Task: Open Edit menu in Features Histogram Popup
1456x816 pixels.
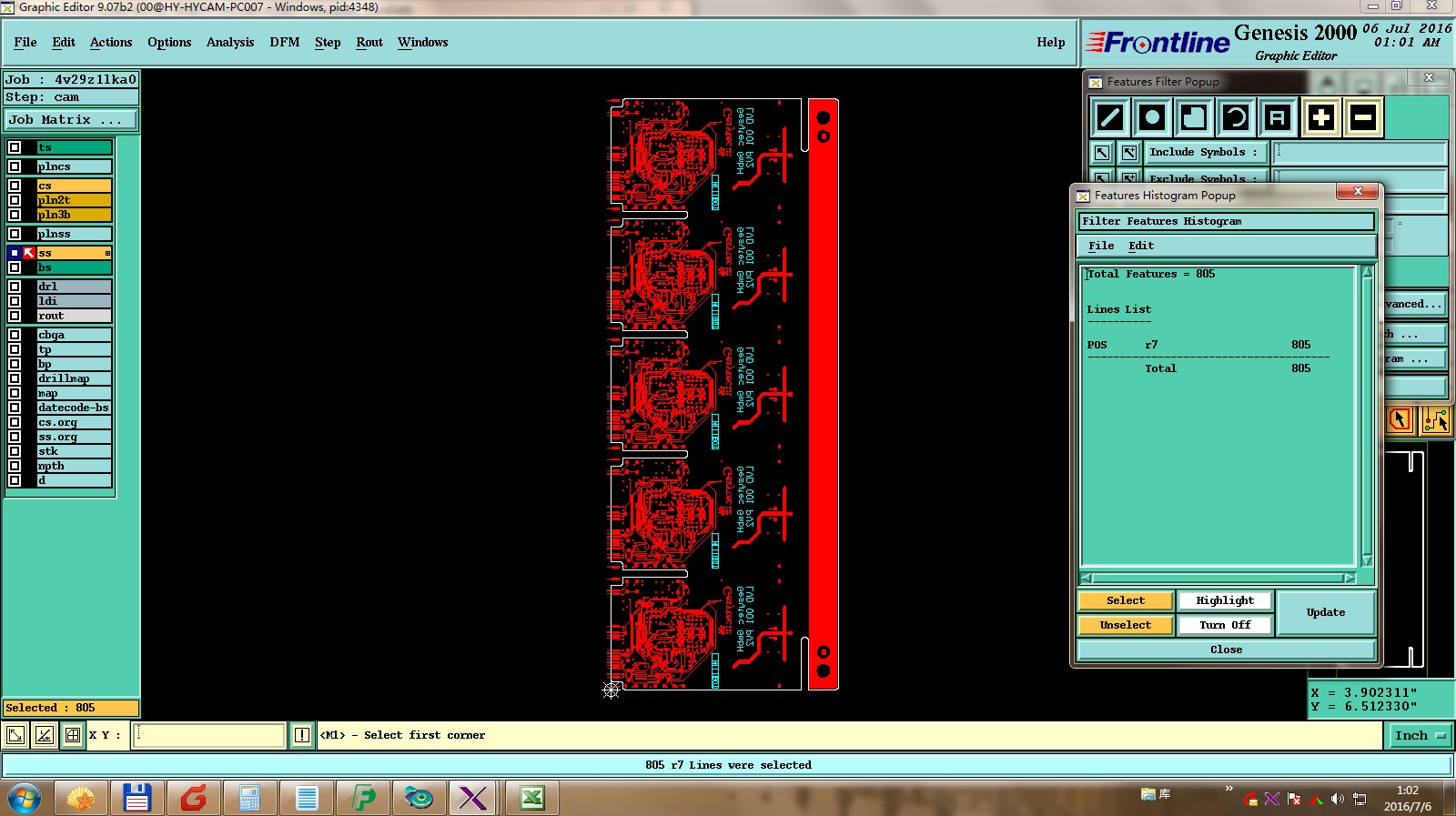Action: [x=1141, y=246]
